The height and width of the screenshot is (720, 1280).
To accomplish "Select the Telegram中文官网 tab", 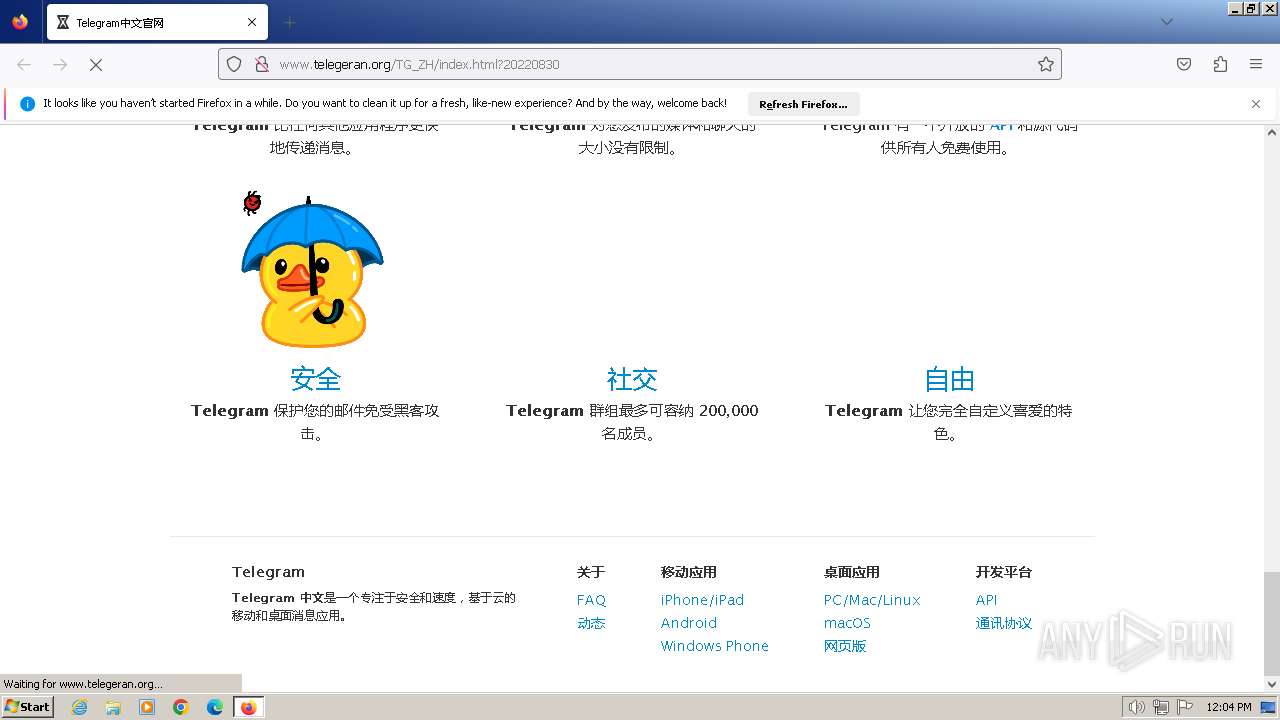I will 157,22.
